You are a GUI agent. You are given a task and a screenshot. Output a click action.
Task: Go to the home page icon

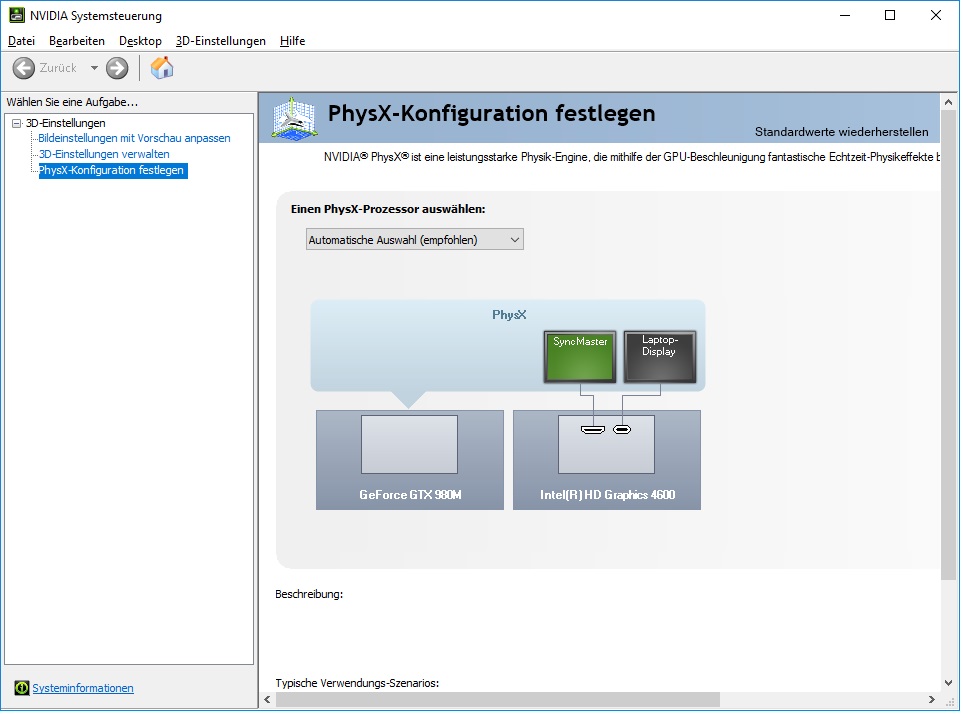[x=162, y=68]
